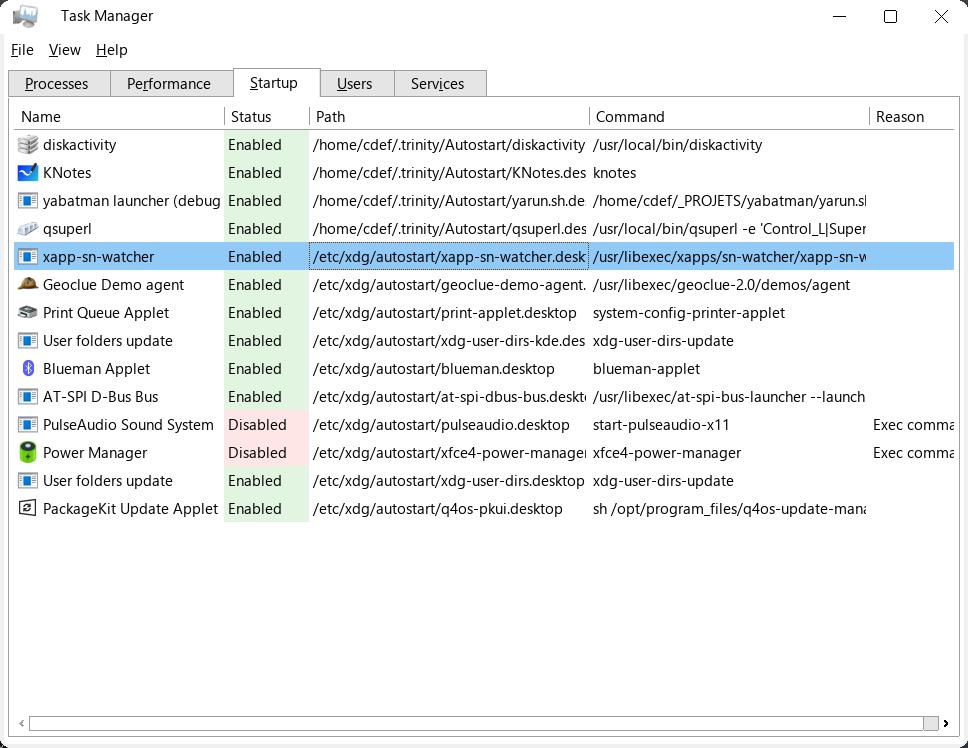The height and width of the screenshot is (748, 968).
Task: Switch to the Users tab
Action: coord(357,84)
